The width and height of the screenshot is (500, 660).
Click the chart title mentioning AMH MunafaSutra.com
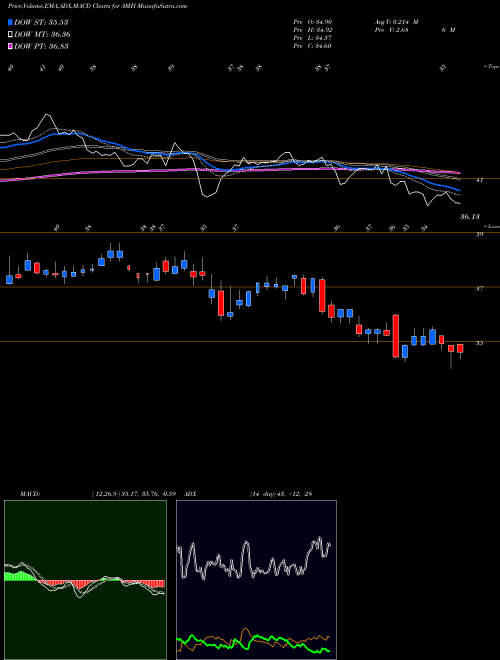coord(98,6)
